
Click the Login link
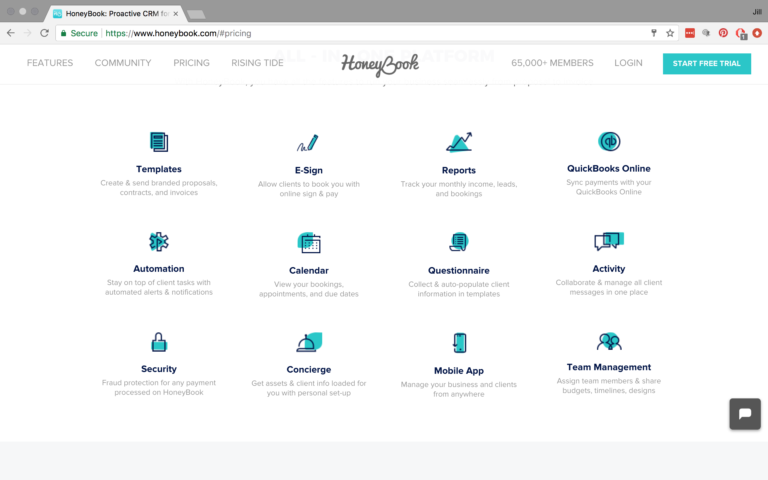(628, 63)
